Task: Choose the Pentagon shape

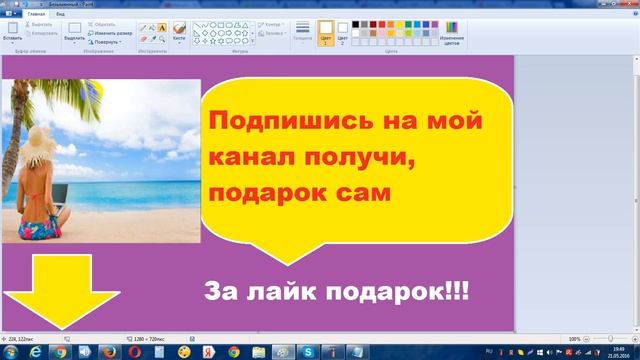Action: point(213,33)
